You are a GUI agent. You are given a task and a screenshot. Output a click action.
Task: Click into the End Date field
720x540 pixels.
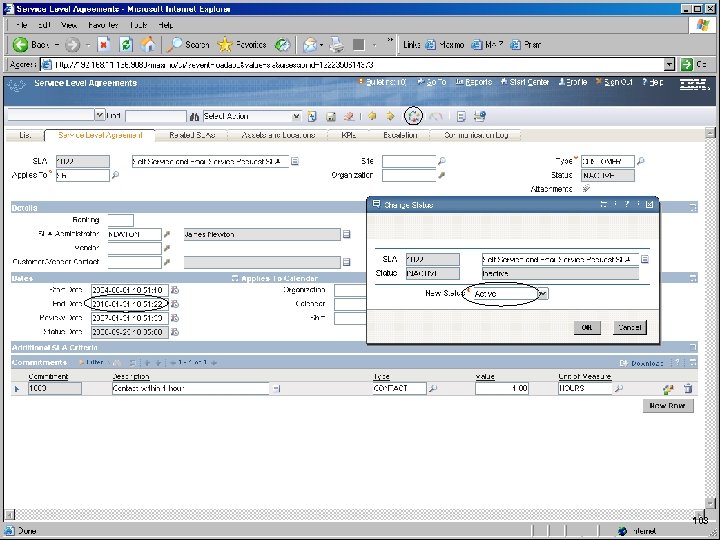pos(130,304)
